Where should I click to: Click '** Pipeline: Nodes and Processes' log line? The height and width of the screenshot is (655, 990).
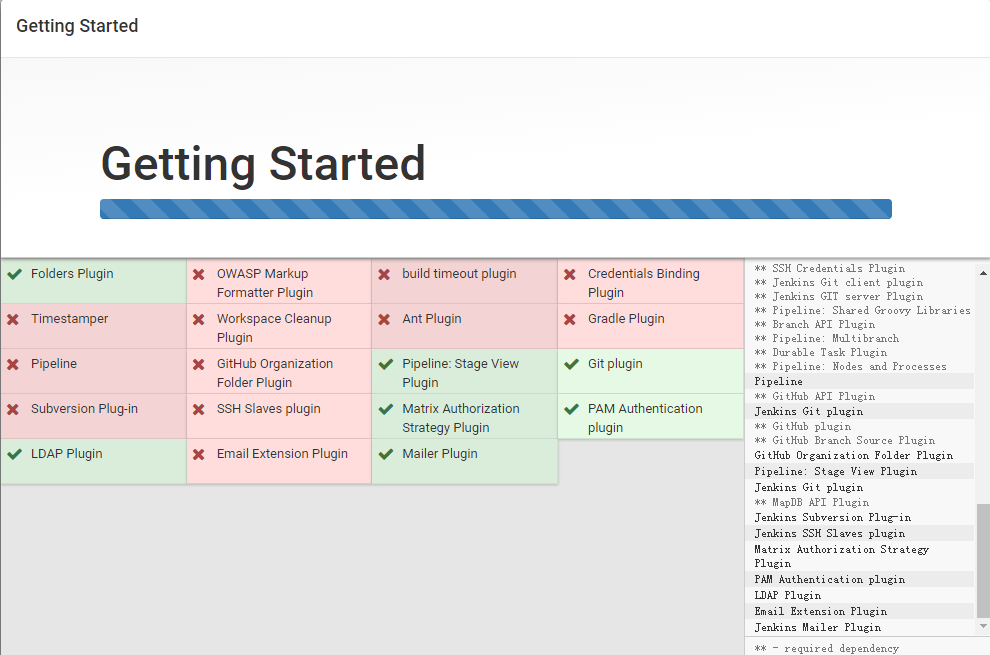[850, 366]
